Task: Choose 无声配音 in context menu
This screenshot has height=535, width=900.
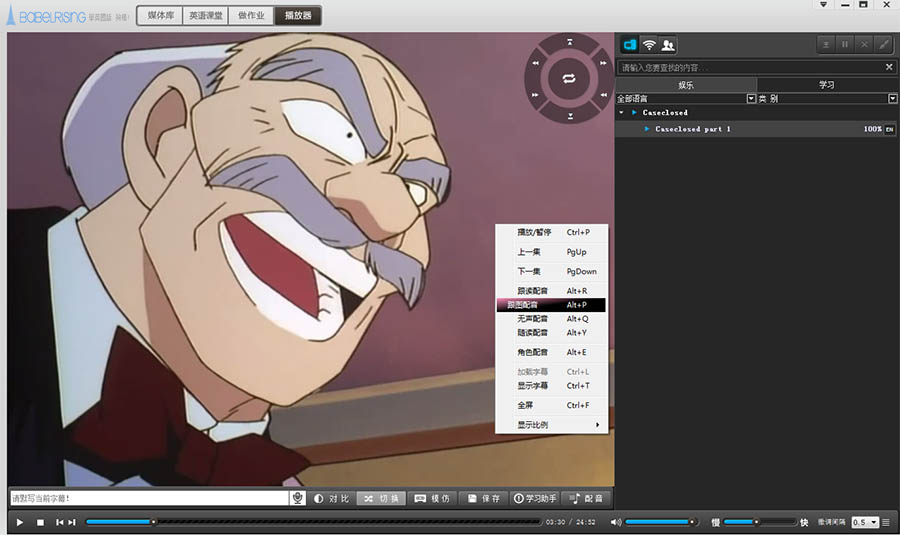Action: (x=552, y=319)
